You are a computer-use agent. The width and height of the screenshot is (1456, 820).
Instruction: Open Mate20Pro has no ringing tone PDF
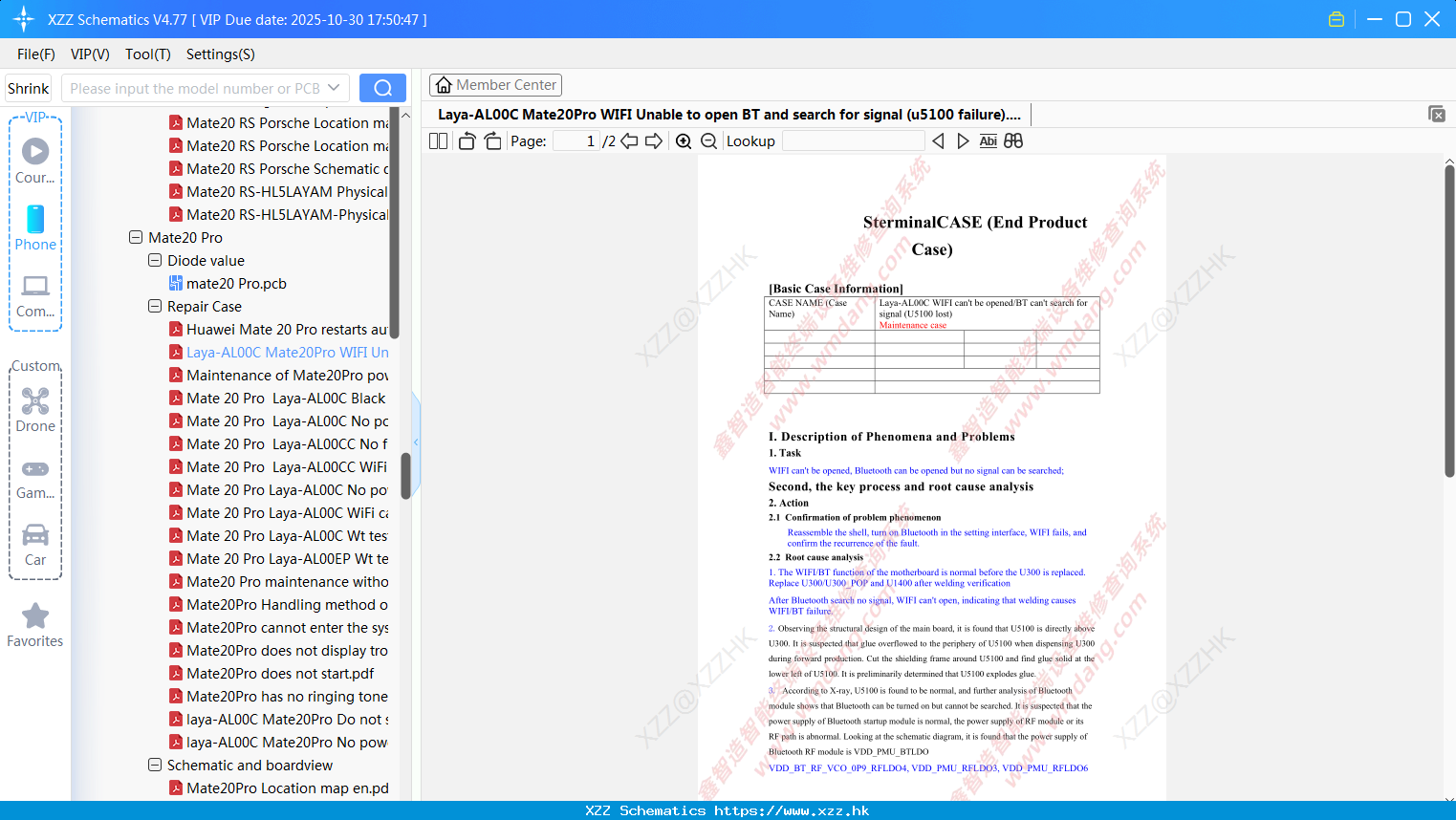(278, 696)
